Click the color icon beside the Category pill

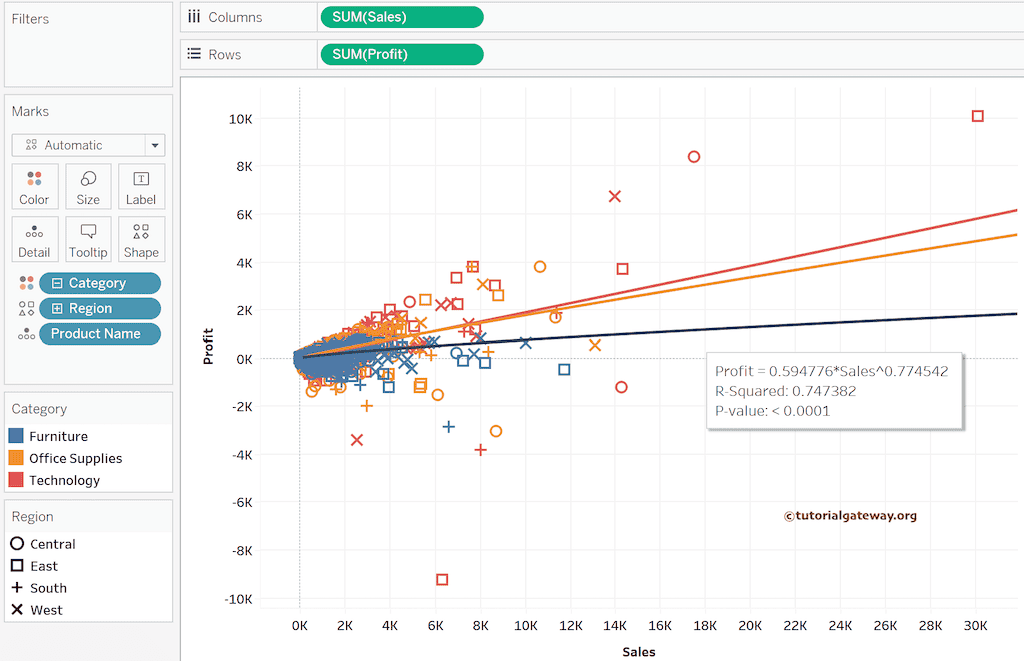click(x=25, y=283)
